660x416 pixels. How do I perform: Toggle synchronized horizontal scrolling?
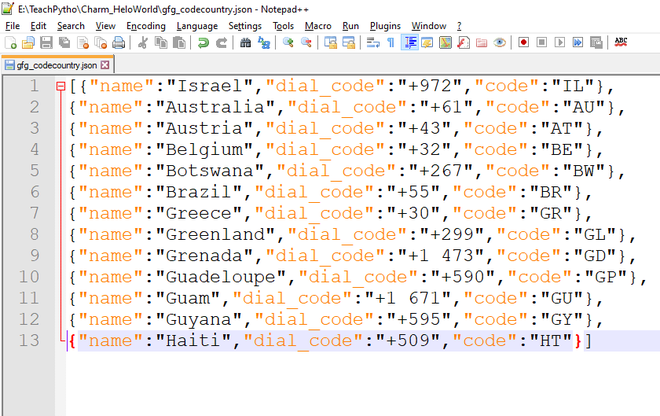349,43
